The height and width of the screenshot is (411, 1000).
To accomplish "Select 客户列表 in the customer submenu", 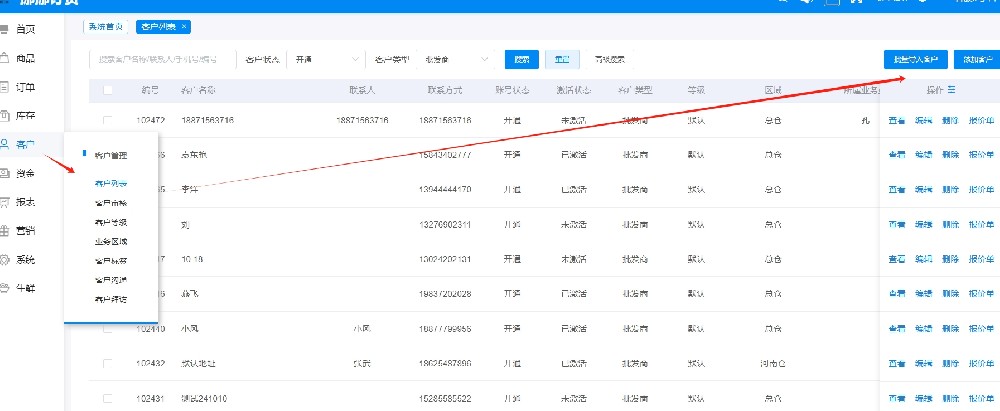I will coord(110,184).
